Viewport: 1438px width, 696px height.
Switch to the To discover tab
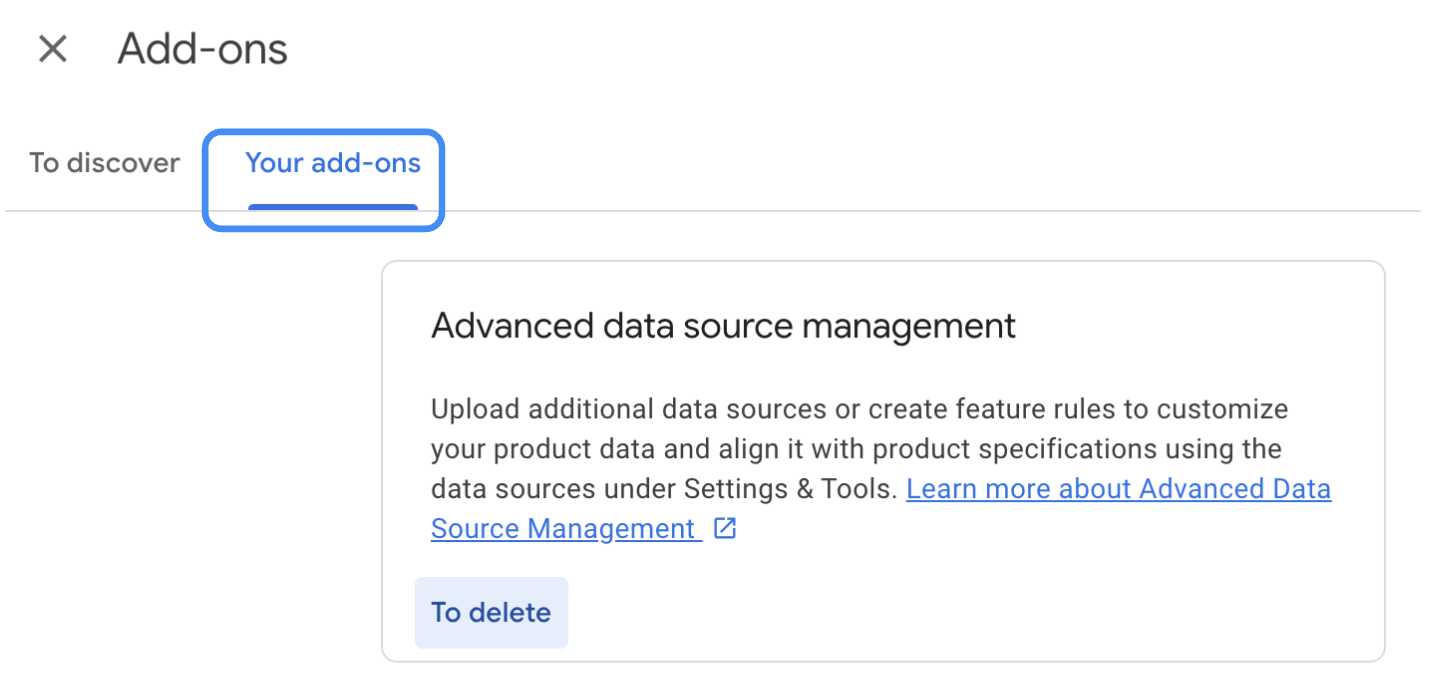[x=104, y=163]
